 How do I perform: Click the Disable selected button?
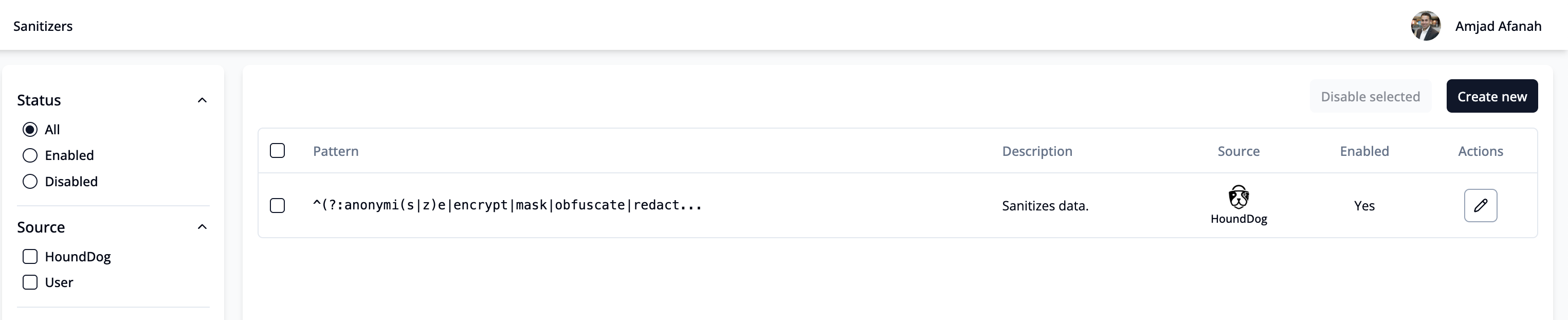pyautogui.click(x=1370, y=96)
